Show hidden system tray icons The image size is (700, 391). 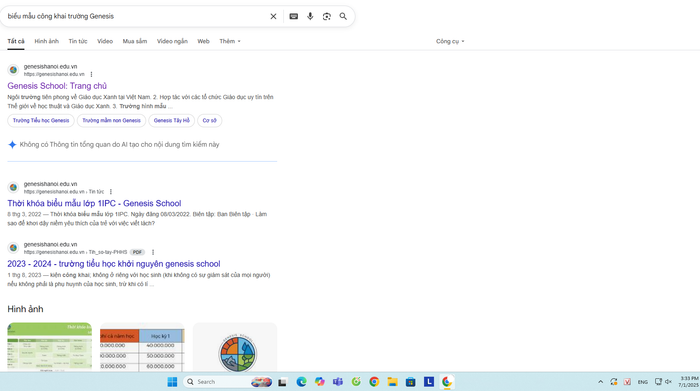pos(600,382)
